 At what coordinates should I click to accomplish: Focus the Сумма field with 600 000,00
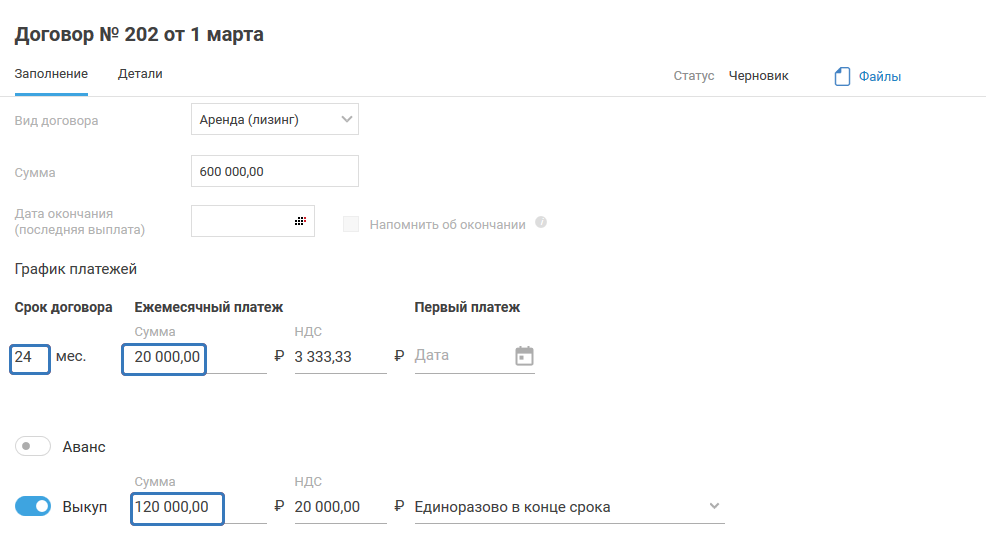(274, 171)
